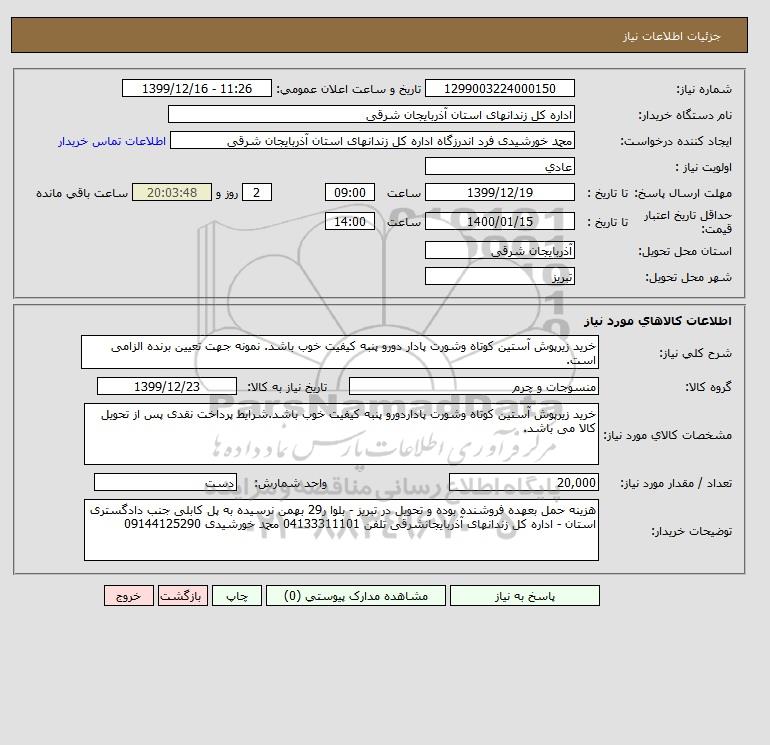
Task: Click the countdown timer 20:03:48
Action: [172, 193]
